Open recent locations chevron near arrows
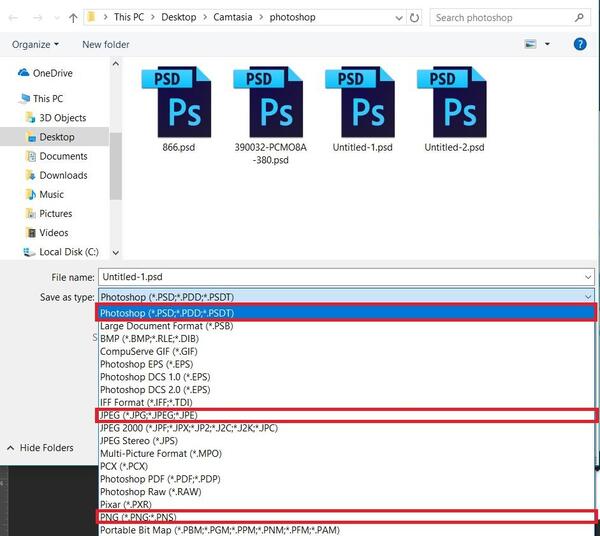Screen dimensions: 600x536 (x=57, y=18)
